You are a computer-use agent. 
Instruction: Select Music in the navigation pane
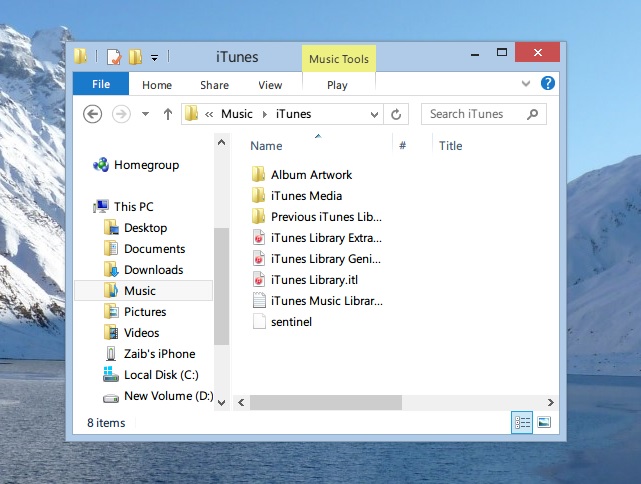[143, 291]
